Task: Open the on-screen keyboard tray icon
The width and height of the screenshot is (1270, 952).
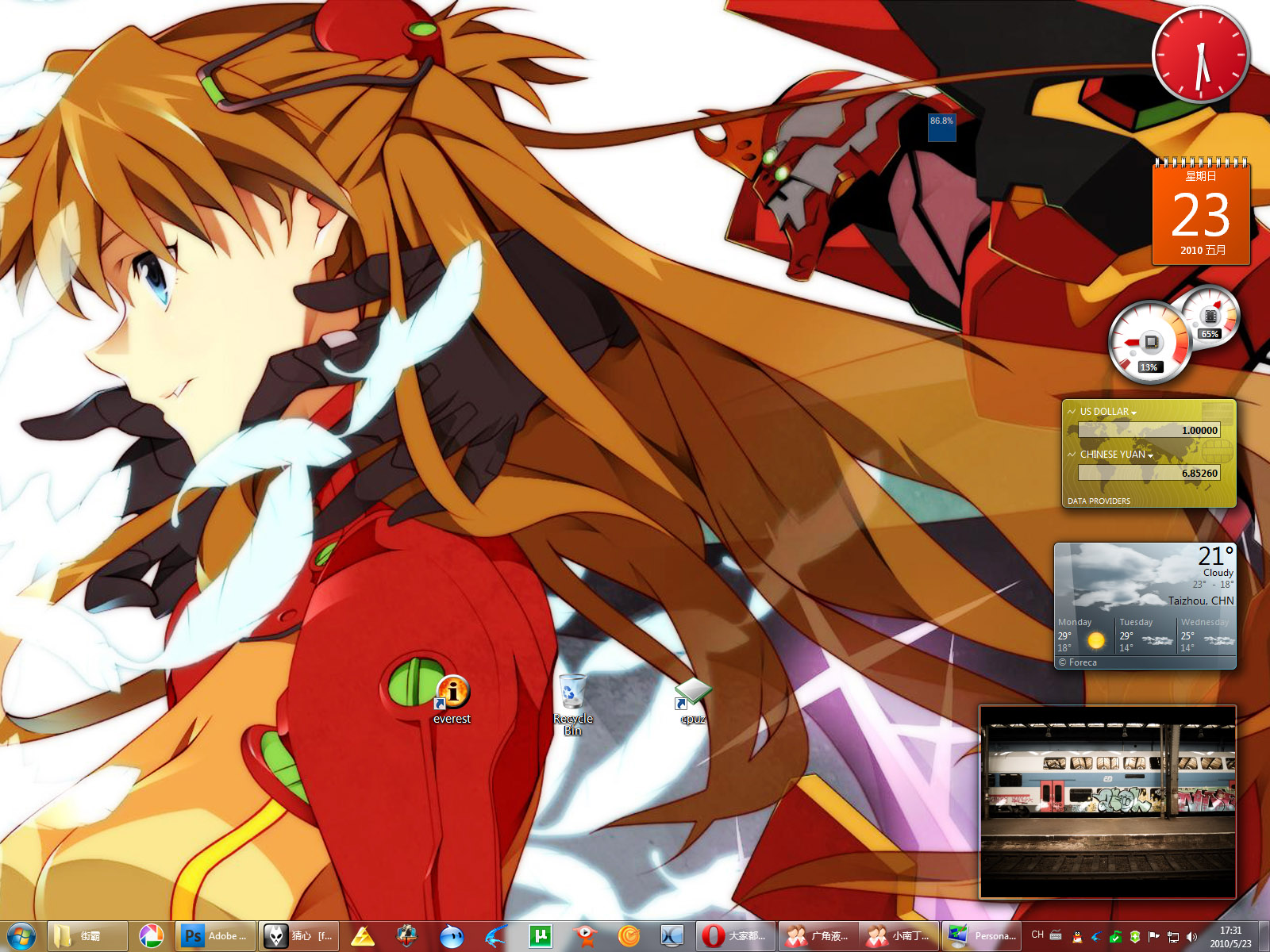Action: click(1056, 935)
